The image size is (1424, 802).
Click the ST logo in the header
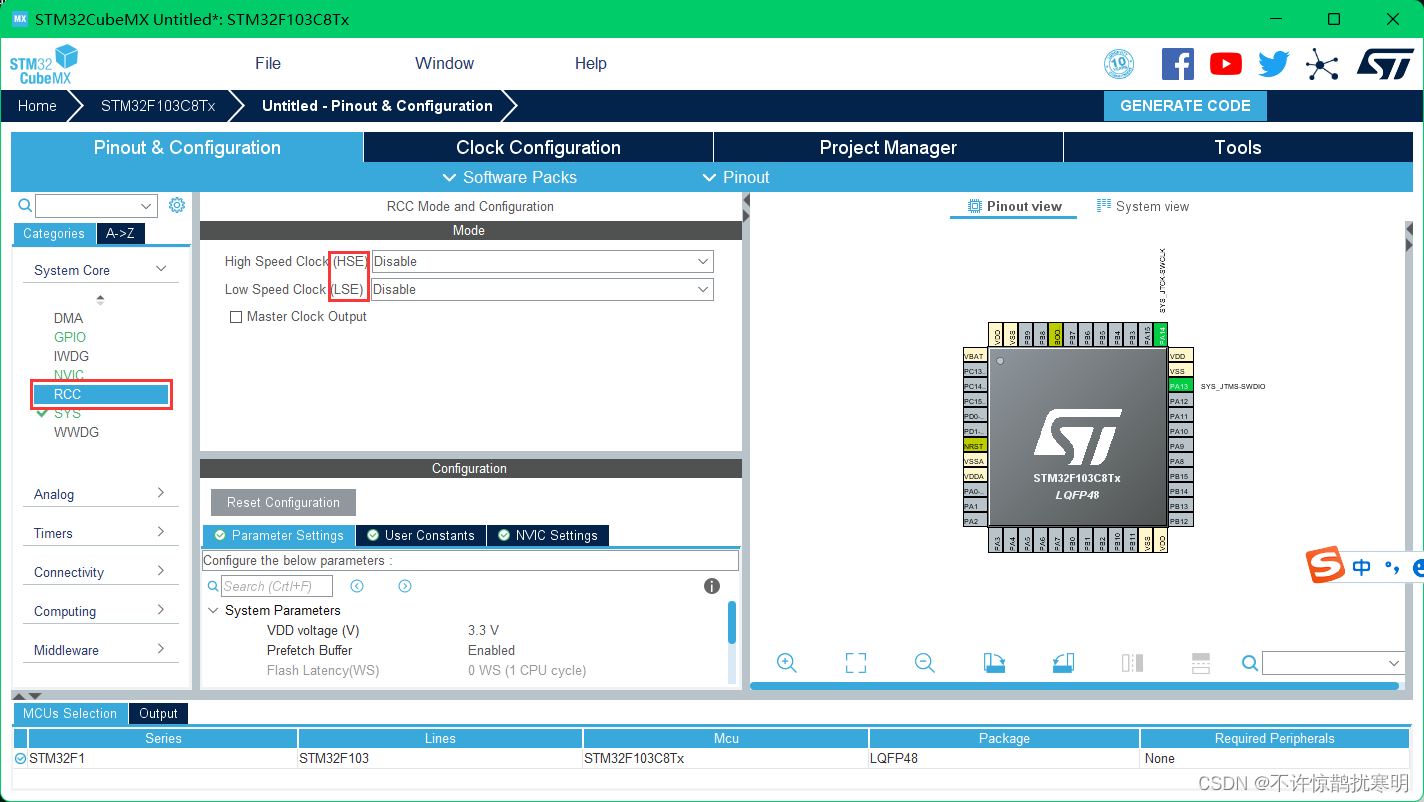coord(1385,64)
